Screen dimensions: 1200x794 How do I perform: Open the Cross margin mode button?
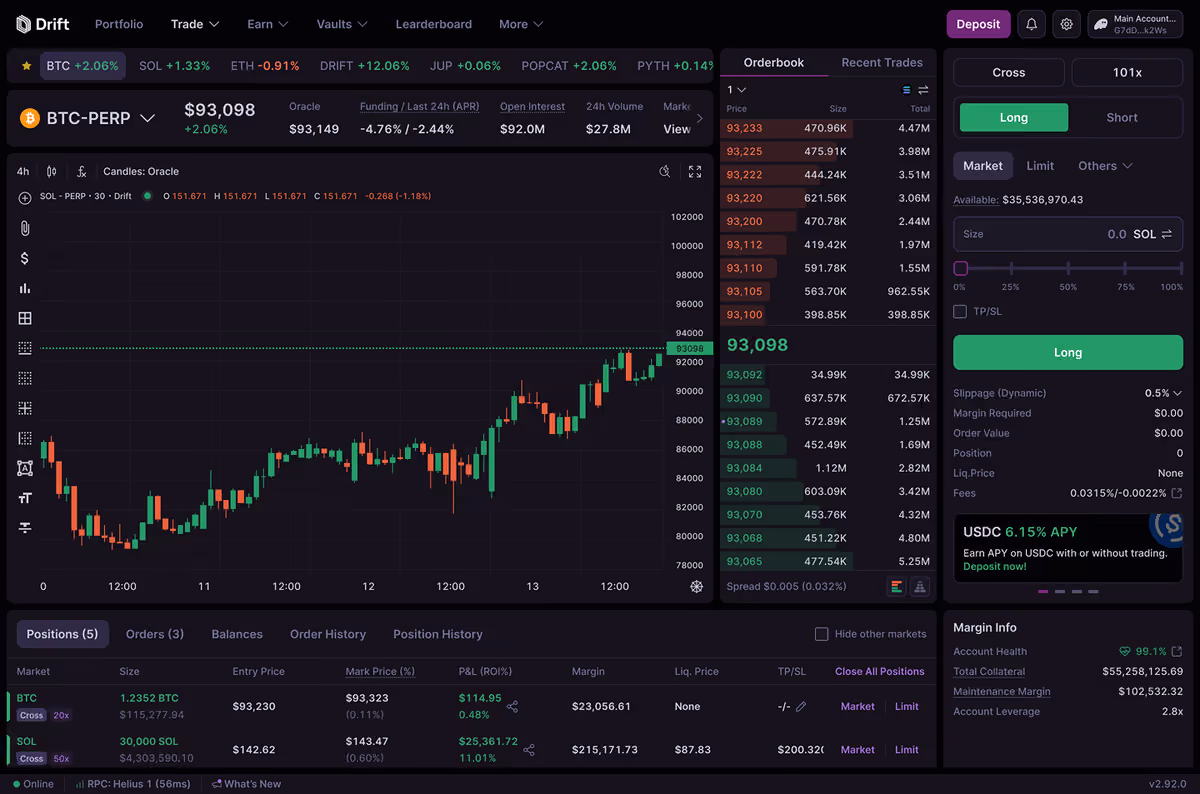(1009, 73)
